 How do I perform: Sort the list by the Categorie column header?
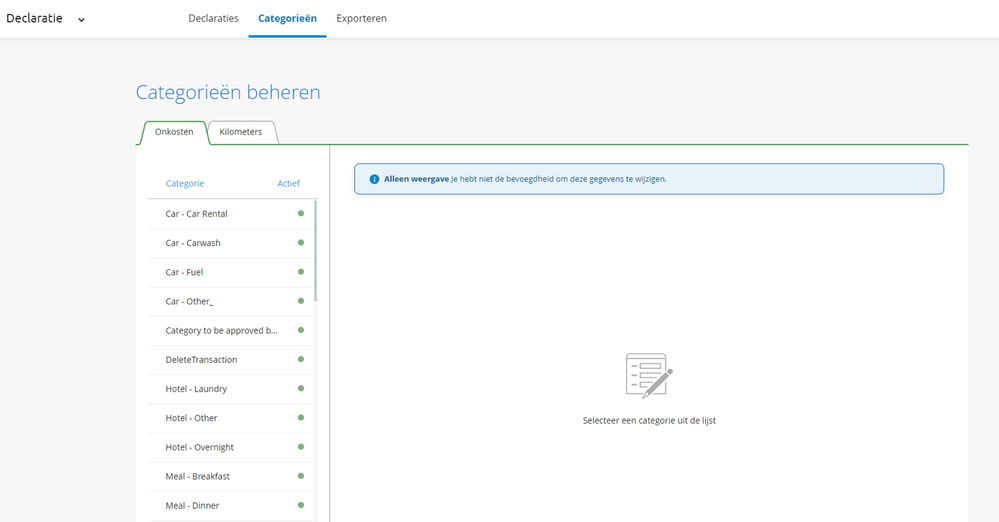point(185,184)
